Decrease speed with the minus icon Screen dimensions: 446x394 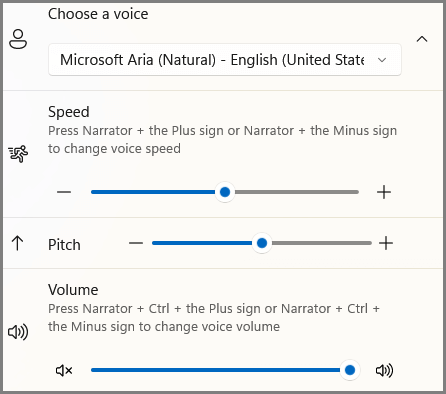coord(64,192)
